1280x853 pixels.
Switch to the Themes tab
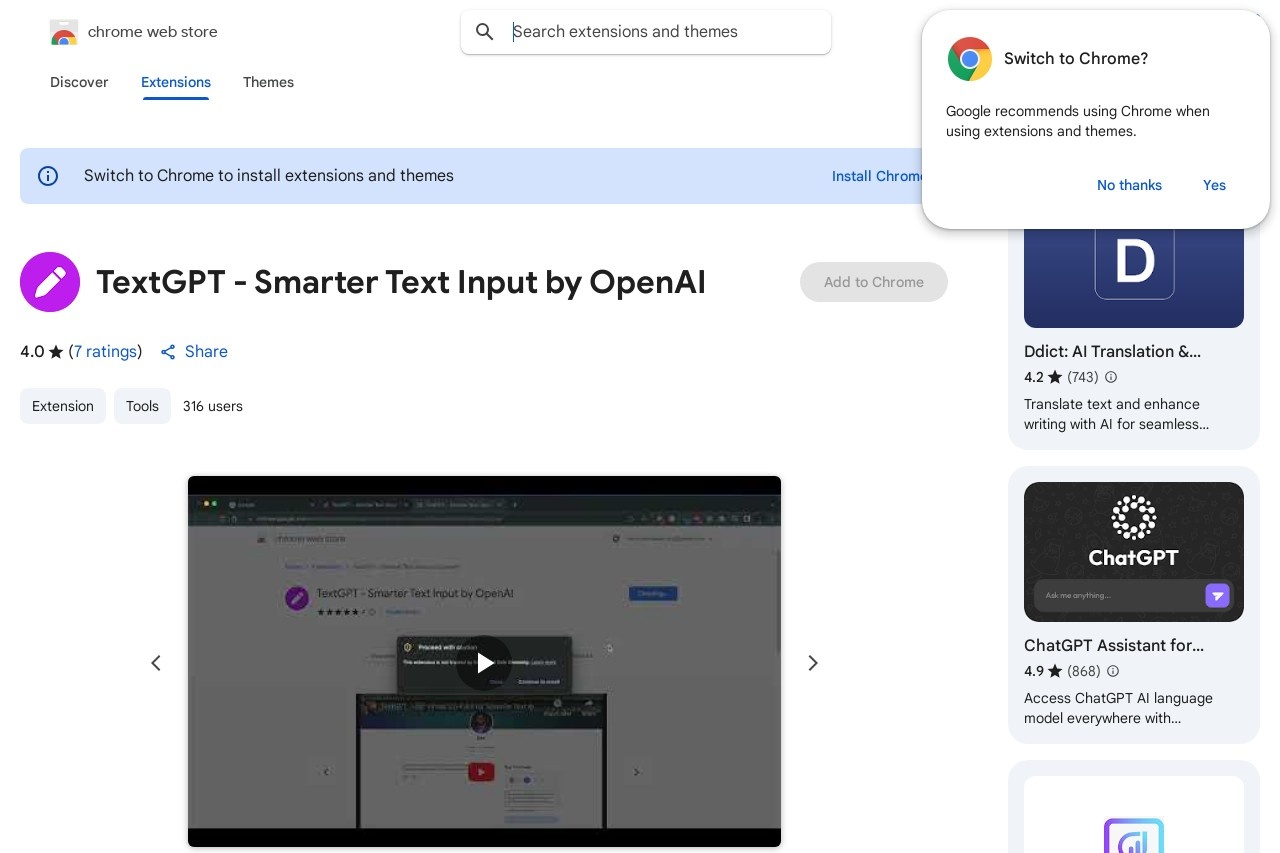pyautogui.click(x=268, y=82)
